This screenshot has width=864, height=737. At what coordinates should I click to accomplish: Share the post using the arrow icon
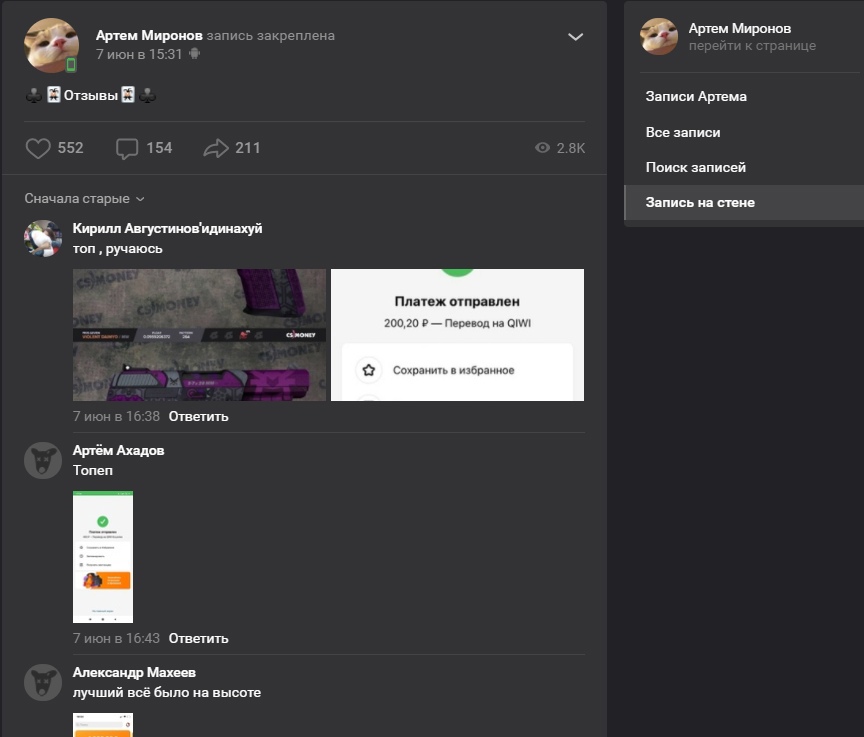pos(216,148)
